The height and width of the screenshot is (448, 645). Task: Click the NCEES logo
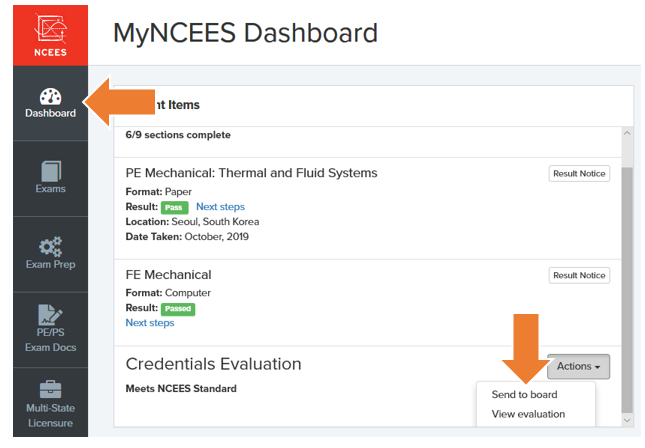(x=43, y=34)
